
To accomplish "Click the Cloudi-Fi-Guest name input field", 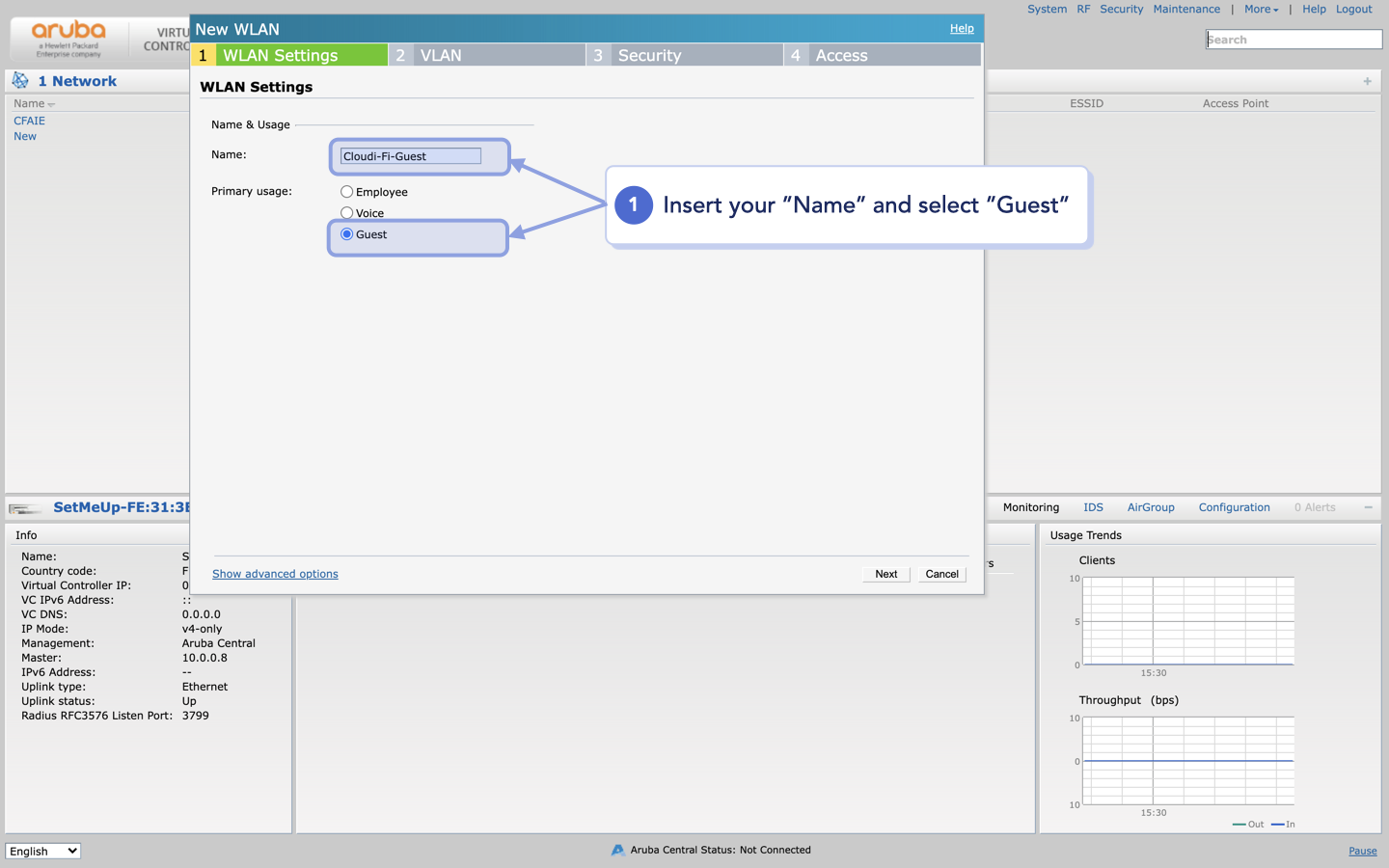I will (x=409, y=155).
